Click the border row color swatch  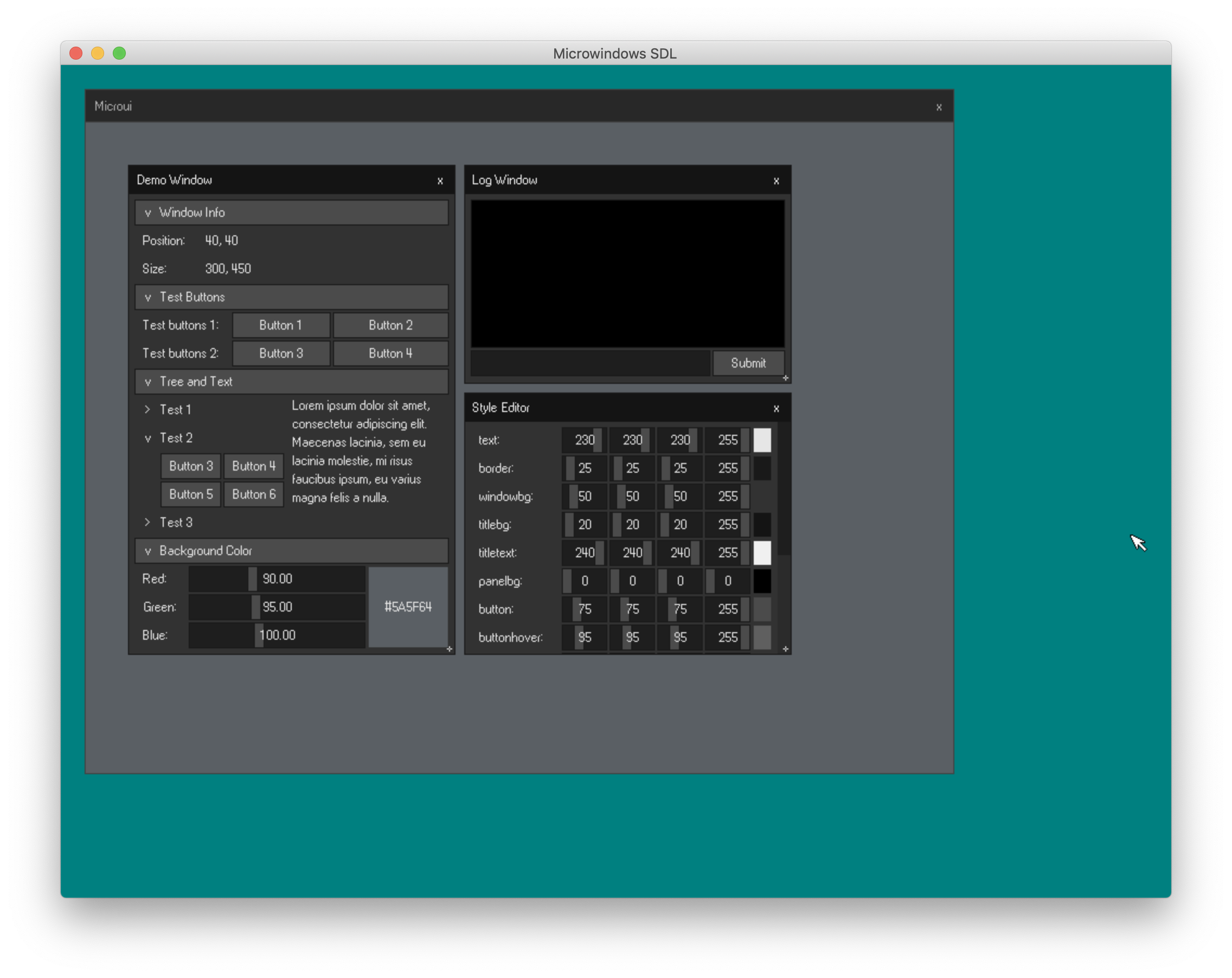pyautogui.click(x=762, y=468)
